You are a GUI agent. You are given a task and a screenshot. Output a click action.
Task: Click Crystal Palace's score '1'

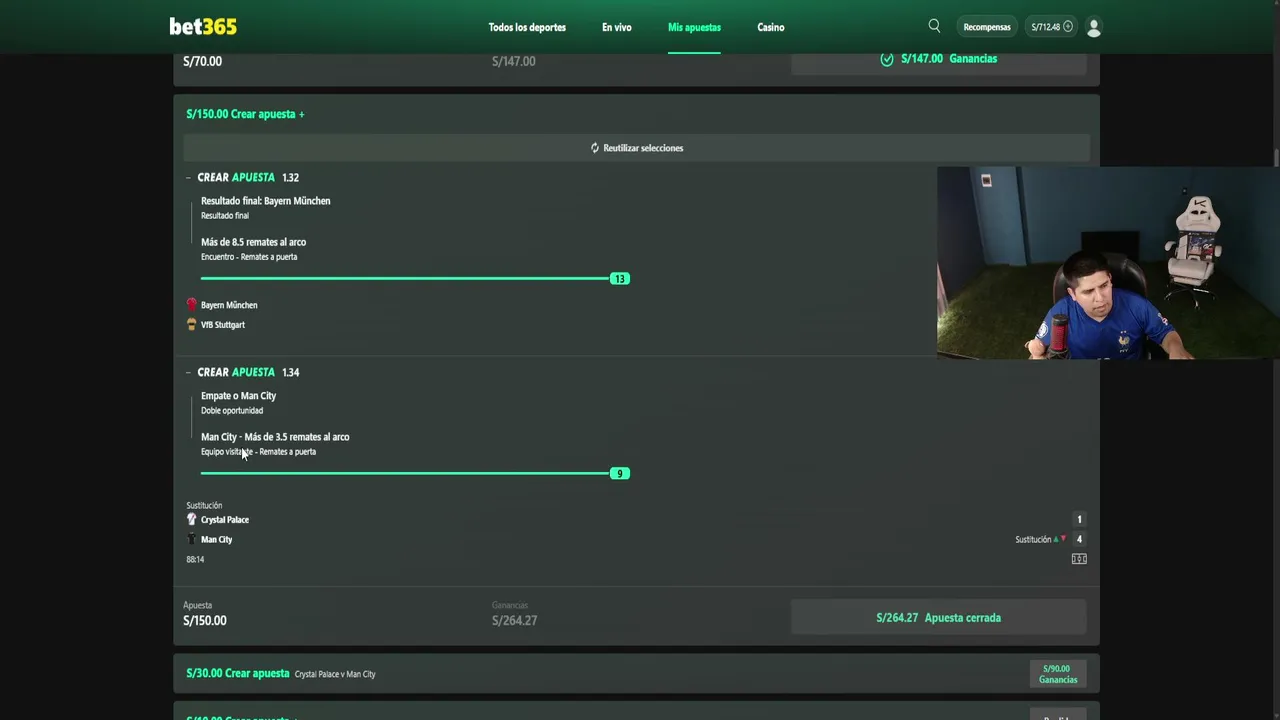(1079, 520)
